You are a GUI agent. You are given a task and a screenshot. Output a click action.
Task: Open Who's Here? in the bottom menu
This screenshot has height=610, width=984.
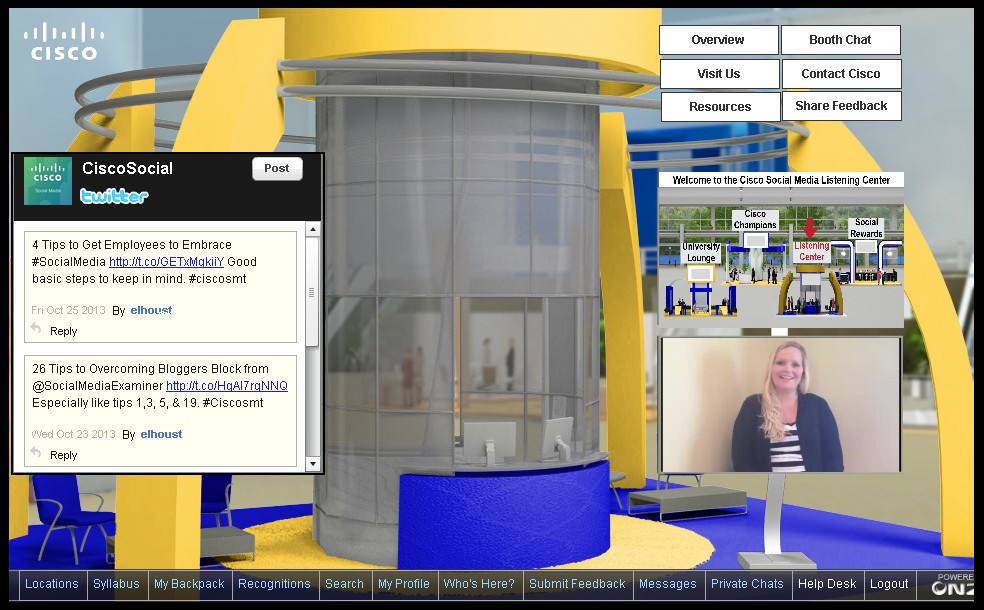479,584
